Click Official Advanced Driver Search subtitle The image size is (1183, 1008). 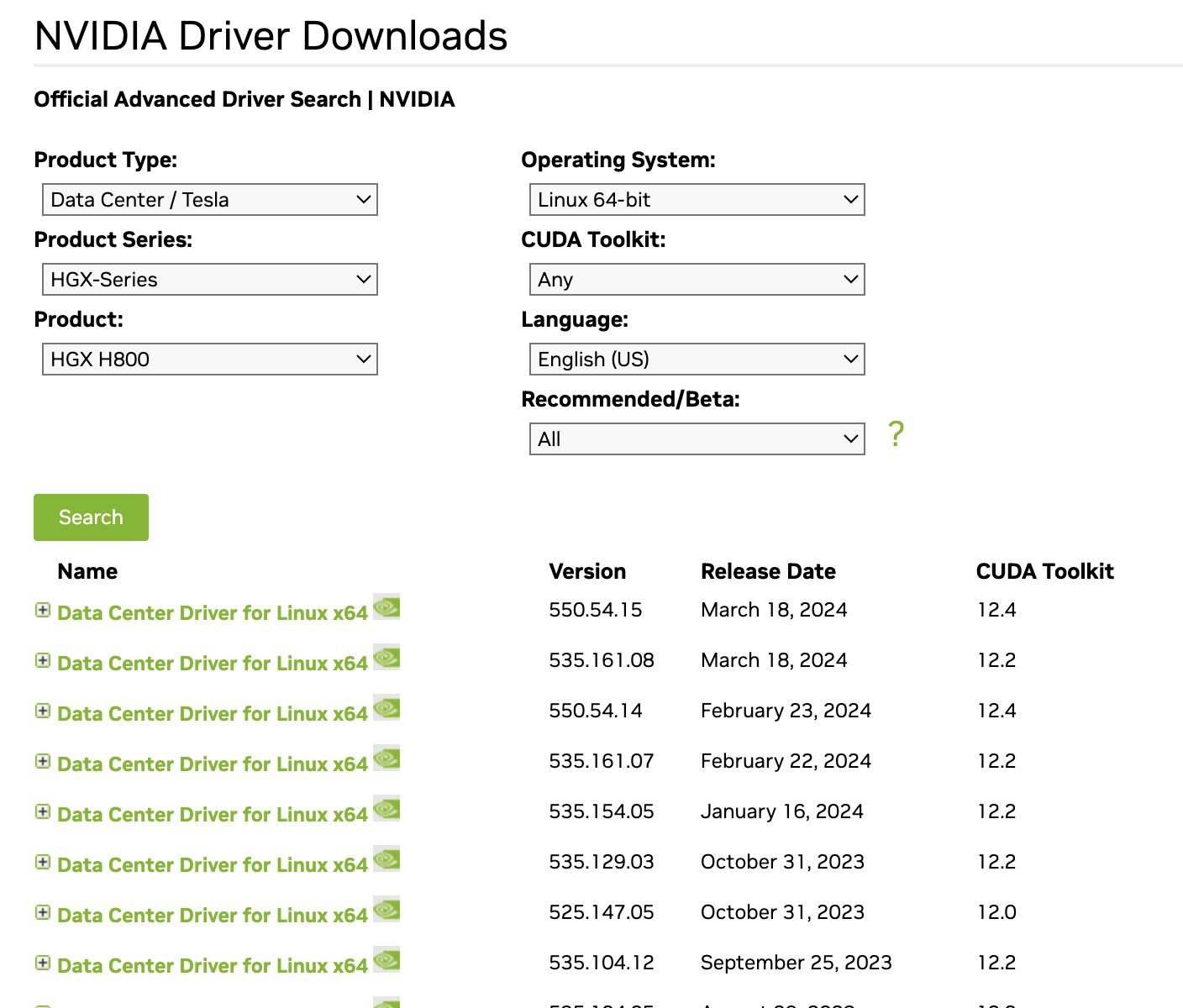pos(244,99)
